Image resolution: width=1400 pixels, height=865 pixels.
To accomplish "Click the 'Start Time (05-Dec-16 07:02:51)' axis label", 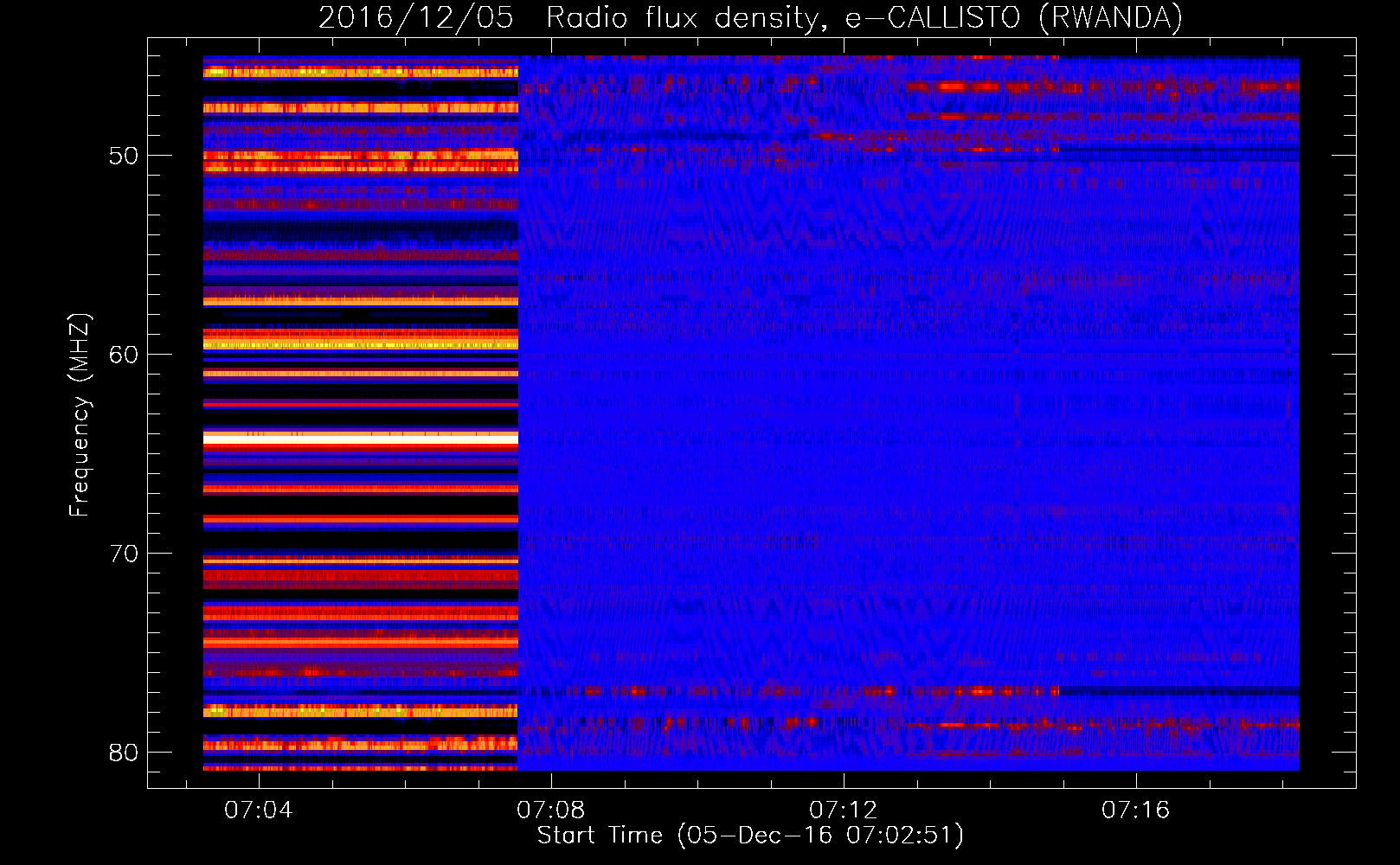I will click(x=750, y=836).
